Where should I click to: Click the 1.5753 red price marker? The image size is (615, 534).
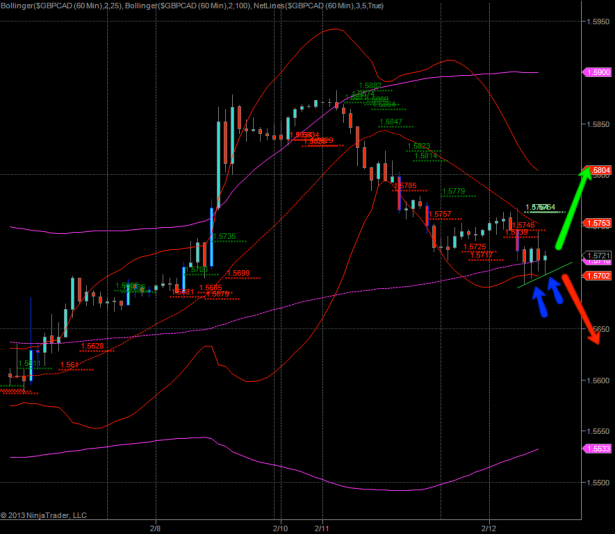coord(597,223)
